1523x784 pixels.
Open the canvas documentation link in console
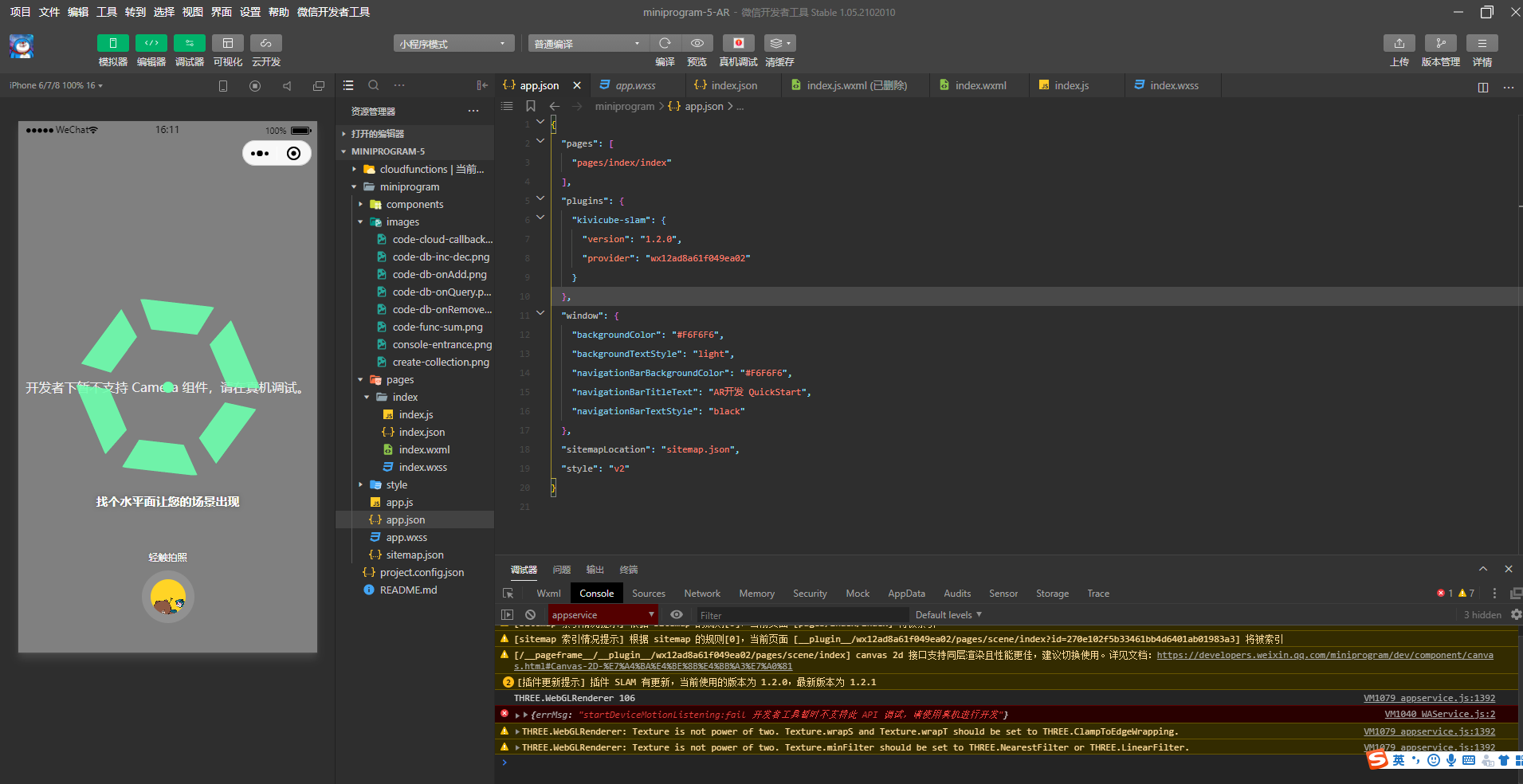[1325, 656]
